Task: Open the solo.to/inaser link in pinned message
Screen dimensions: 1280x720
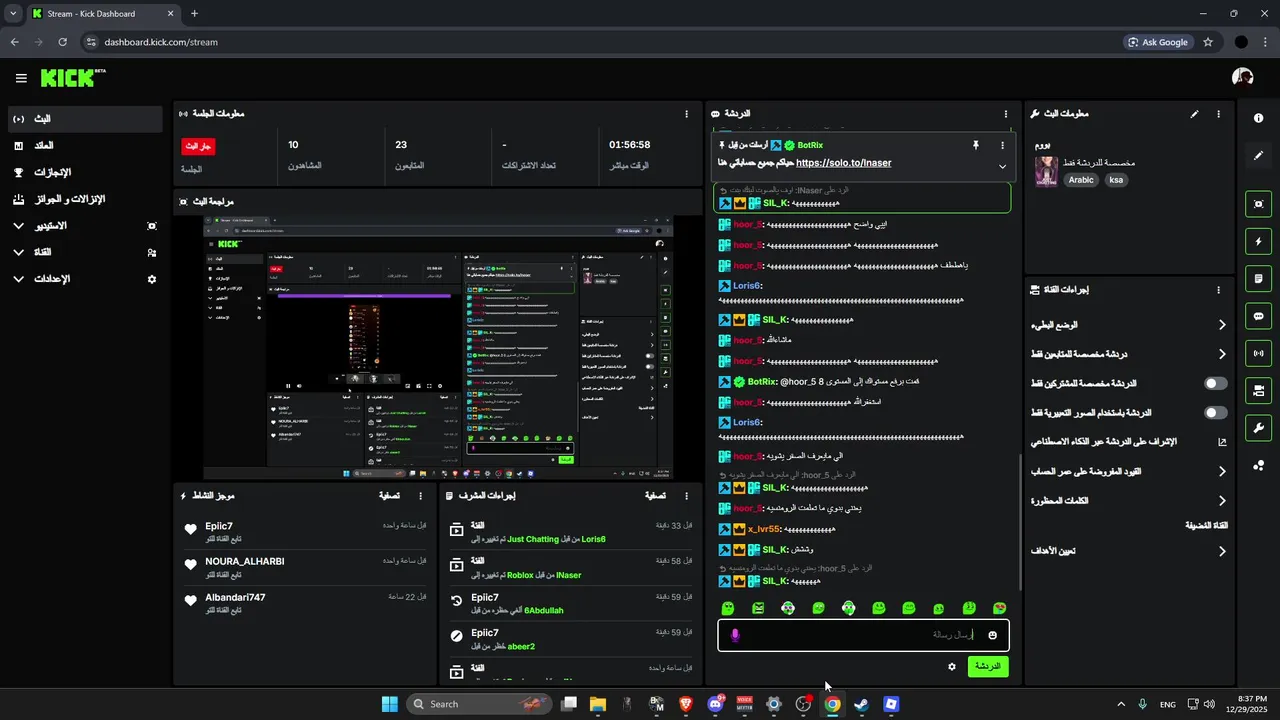Action: (843, 163)
